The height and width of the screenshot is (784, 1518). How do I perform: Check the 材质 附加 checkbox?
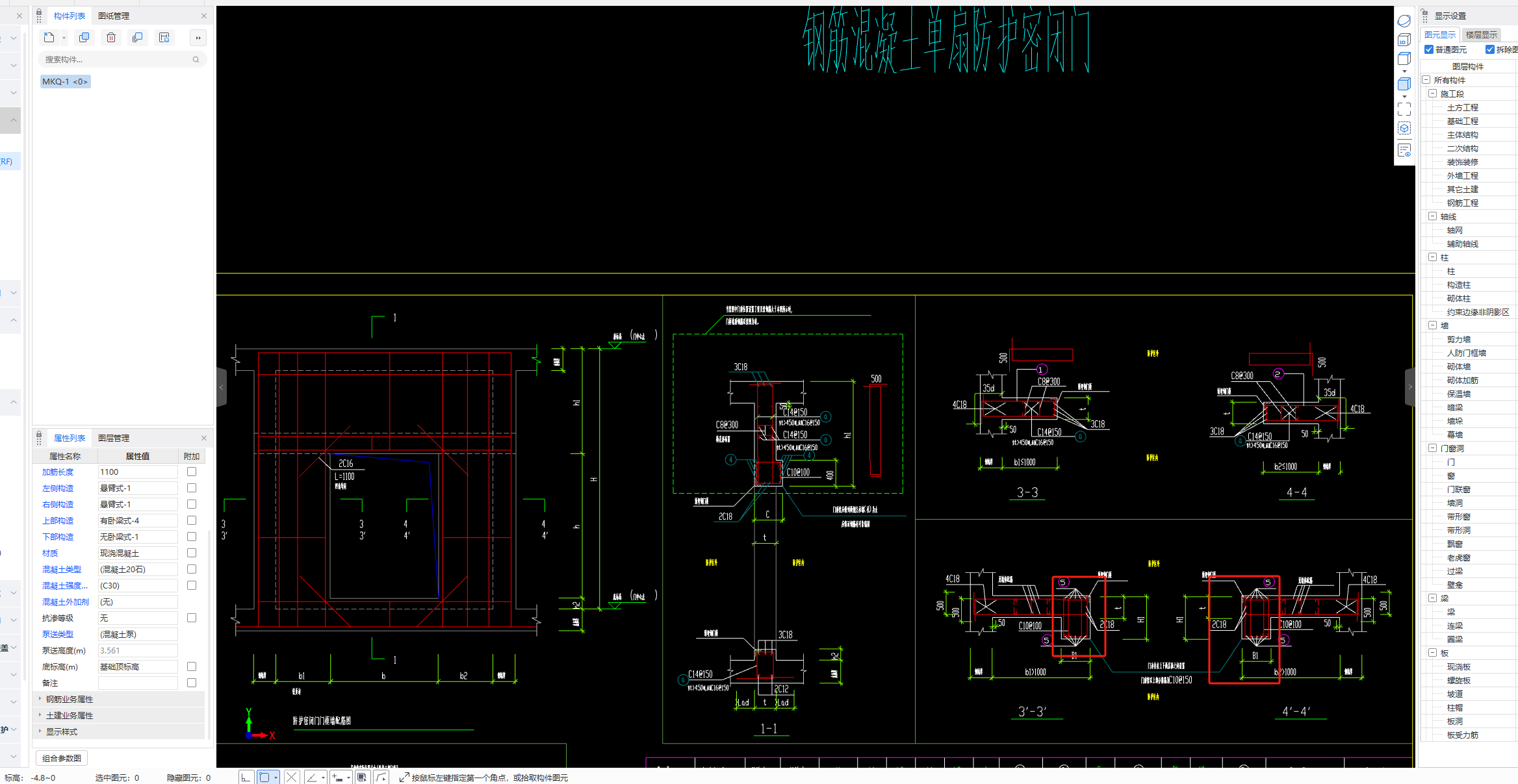coord(192,553)
